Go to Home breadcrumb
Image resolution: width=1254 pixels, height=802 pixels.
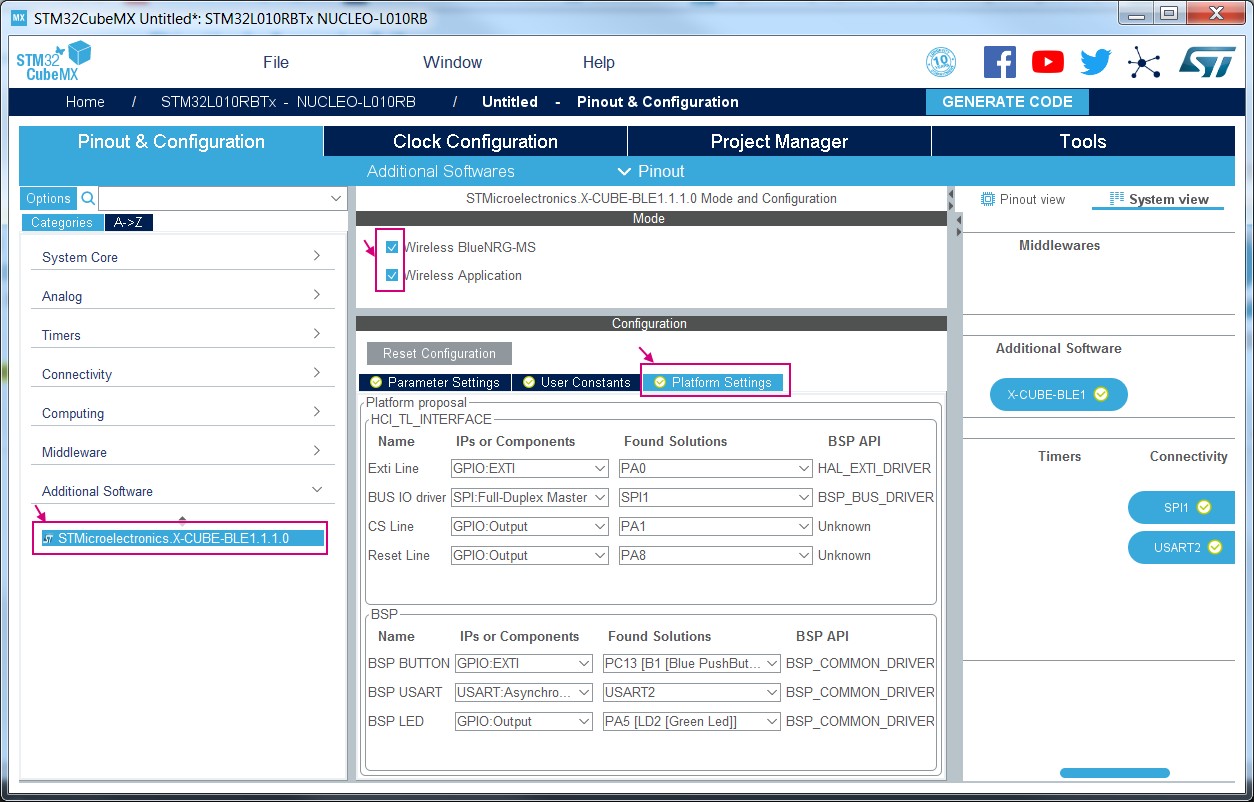[x=85, y=102]
